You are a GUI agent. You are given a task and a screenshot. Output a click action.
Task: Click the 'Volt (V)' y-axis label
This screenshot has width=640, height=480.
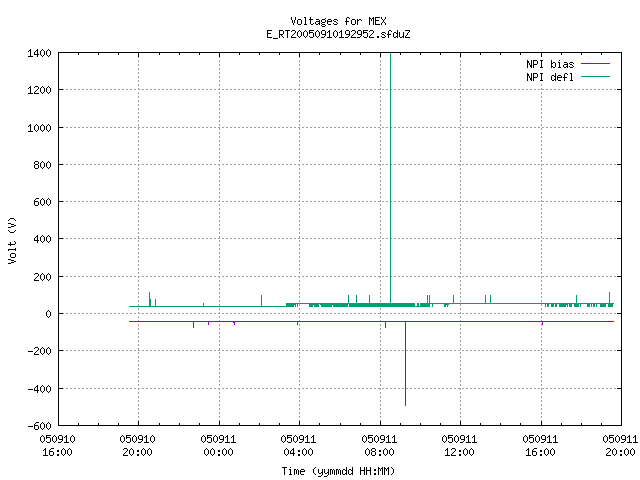click(x=12, y=240)
